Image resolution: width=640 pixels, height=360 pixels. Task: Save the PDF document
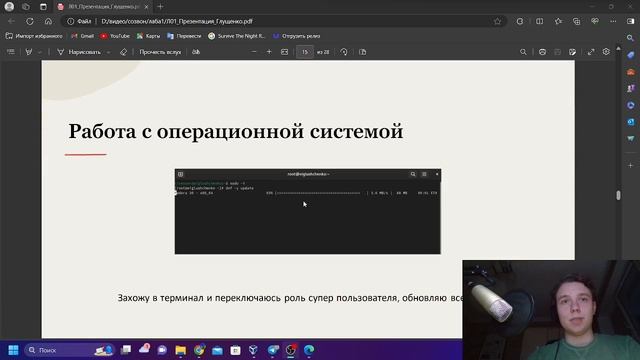558,52
